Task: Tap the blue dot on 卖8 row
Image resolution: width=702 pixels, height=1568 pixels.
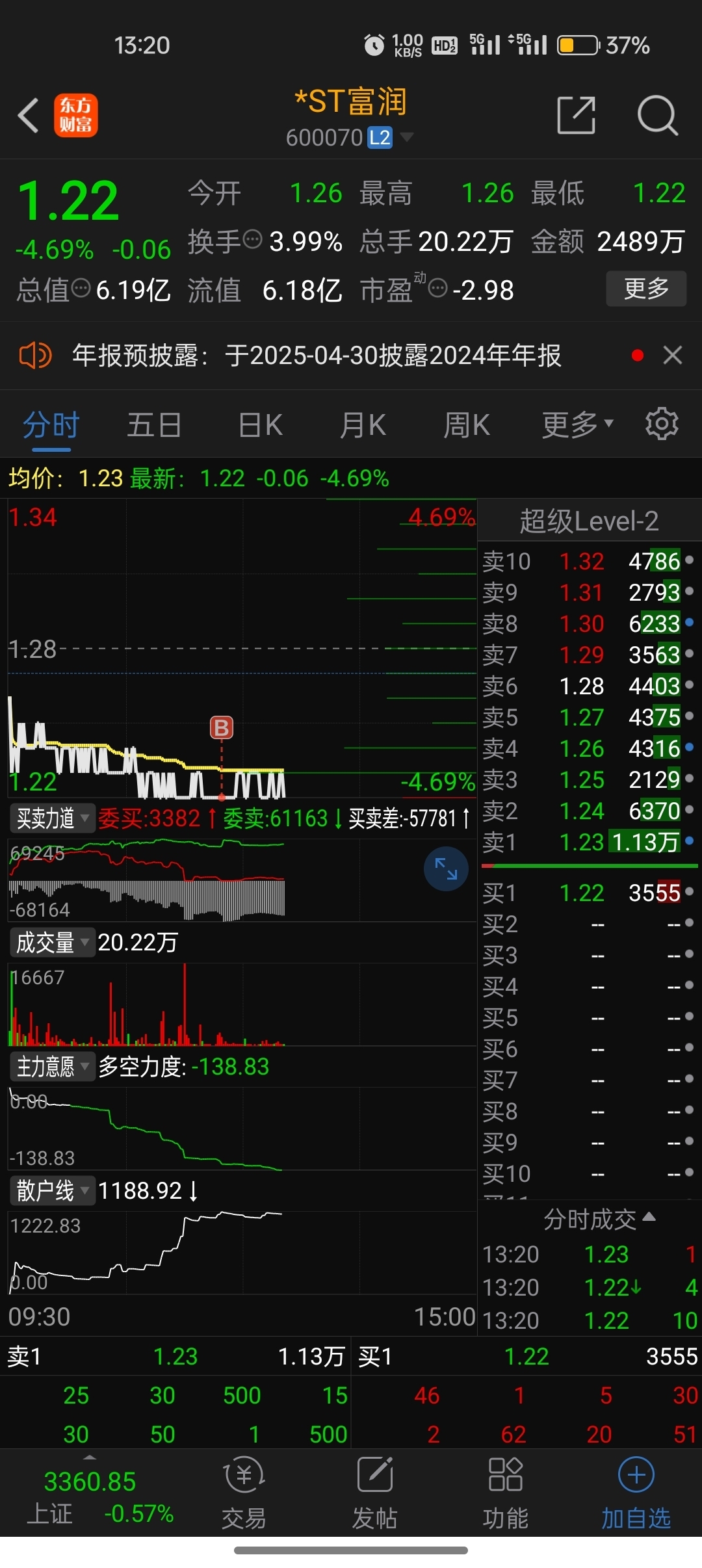Action: (x=689, y=622)
